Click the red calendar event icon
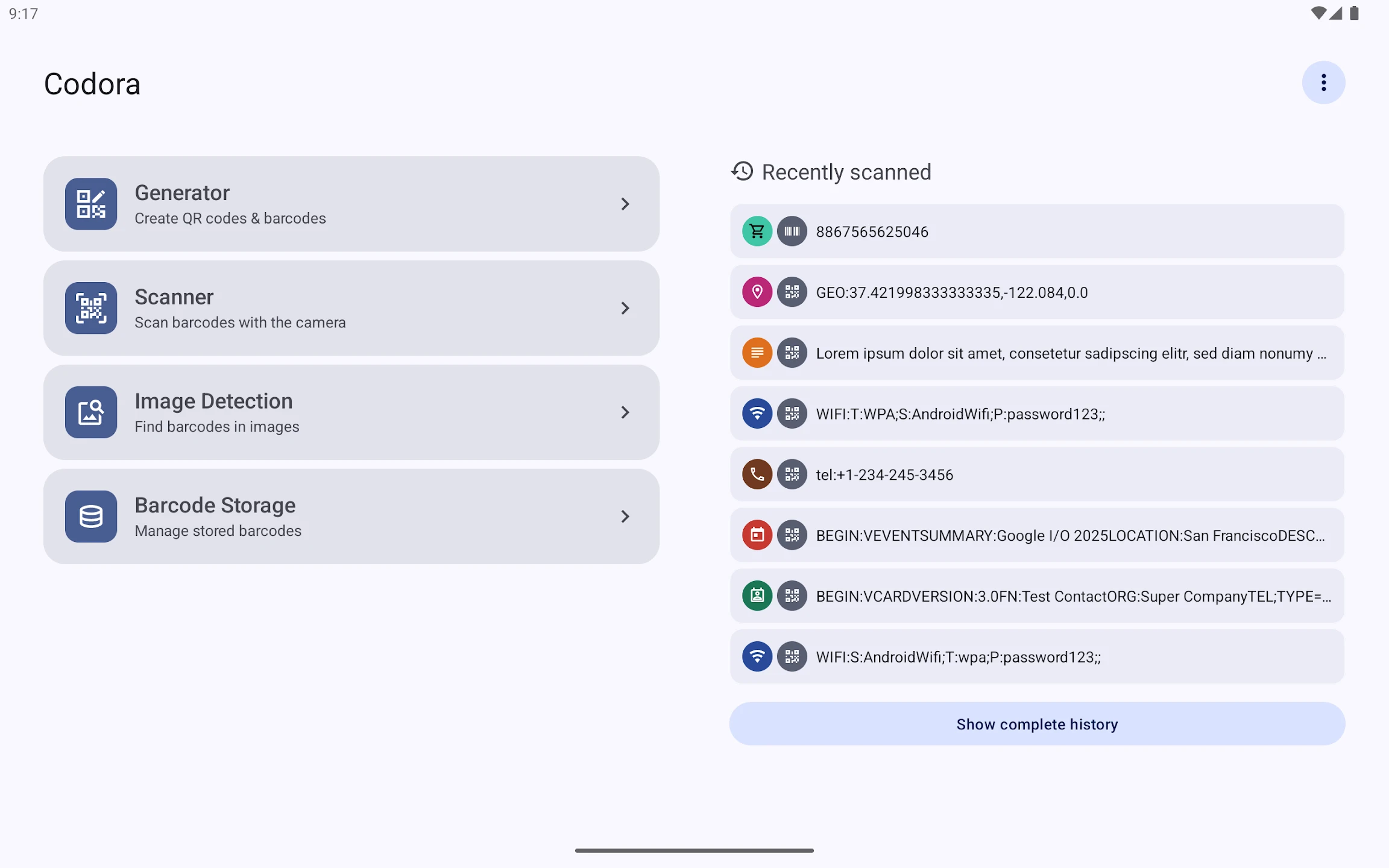 coord(757,535)
